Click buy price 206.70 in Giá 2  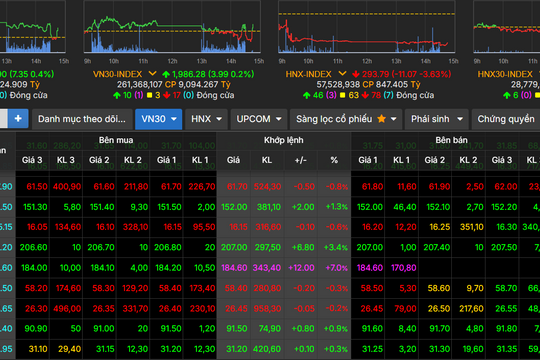pos(101,247)
